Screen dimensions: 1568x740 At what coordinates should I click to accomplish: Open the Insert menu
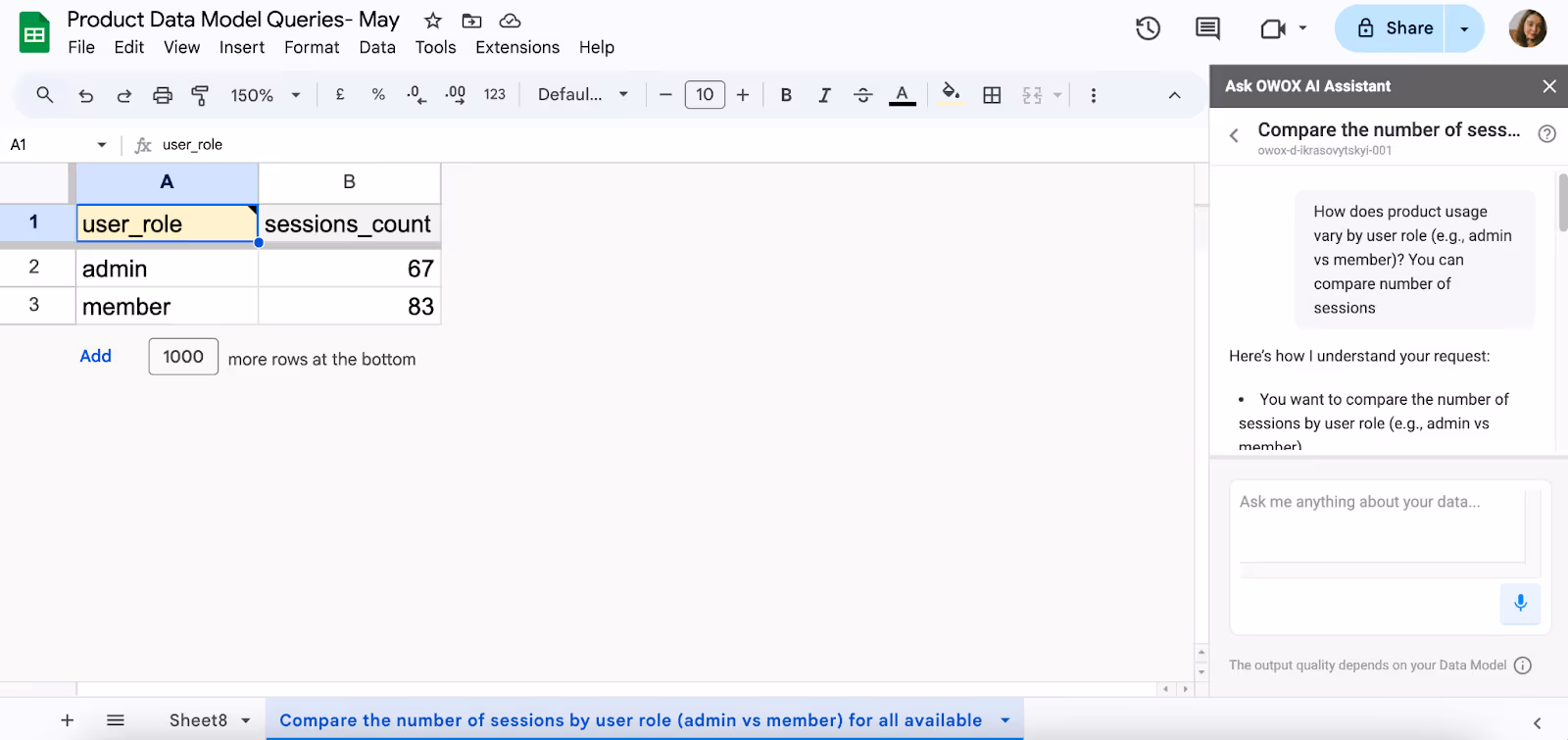(x=242, y=47)
